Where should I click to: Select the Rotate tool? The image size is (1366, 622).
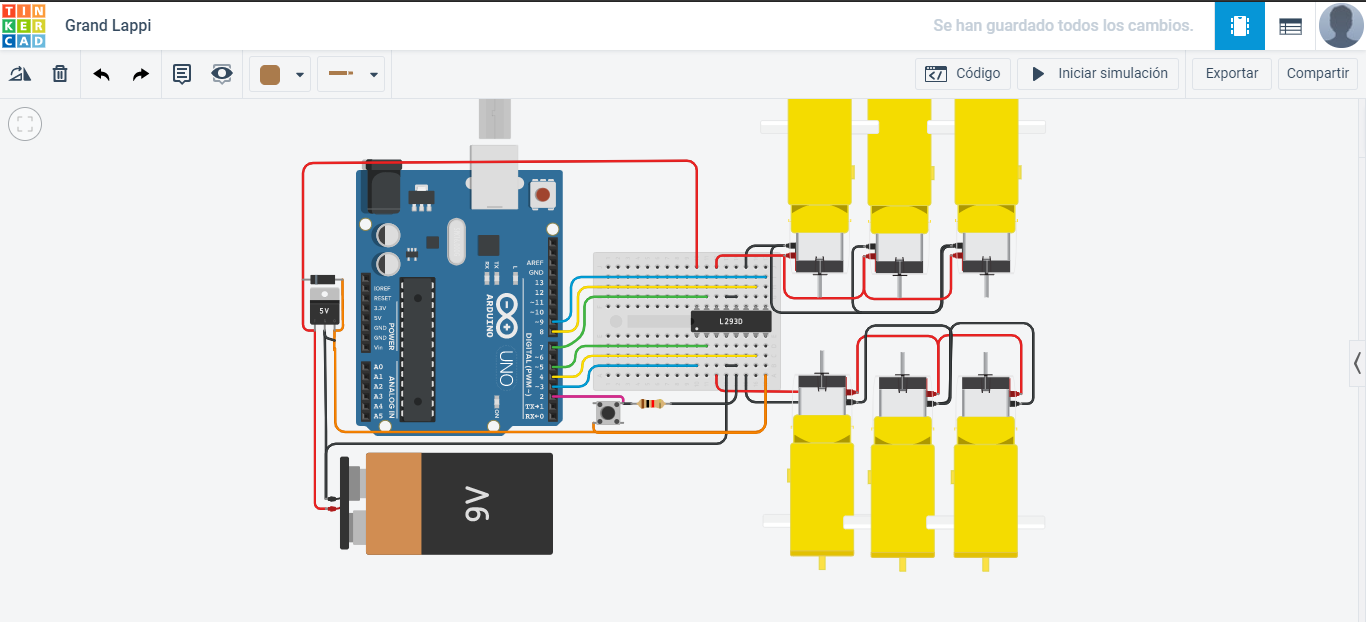coord(20,74)
